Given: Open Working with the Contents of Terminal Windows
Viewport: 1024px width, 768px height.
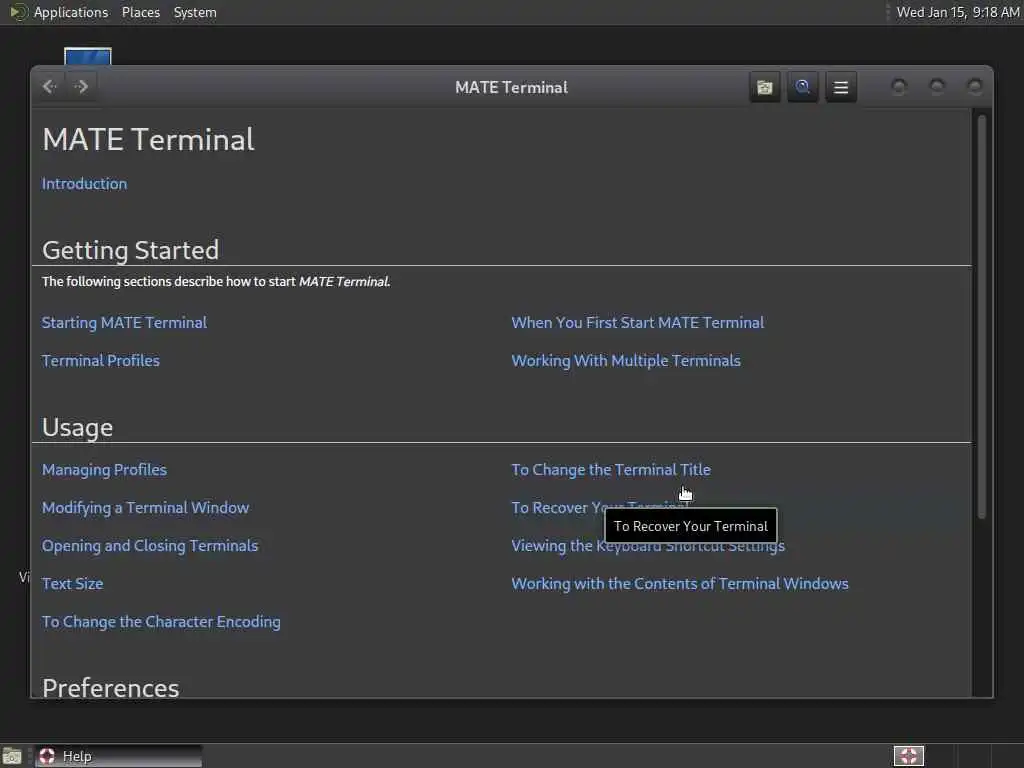Looking at the screenshot, I should pyautogui.click(x=680, y=583).
